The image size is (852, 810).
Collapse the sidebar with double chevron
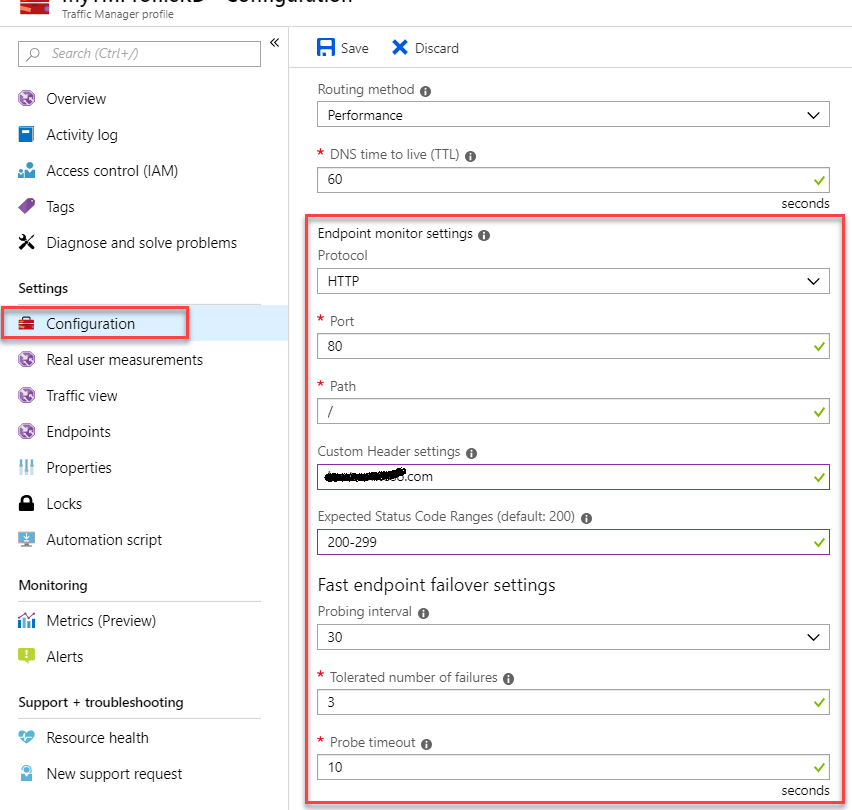274,43
